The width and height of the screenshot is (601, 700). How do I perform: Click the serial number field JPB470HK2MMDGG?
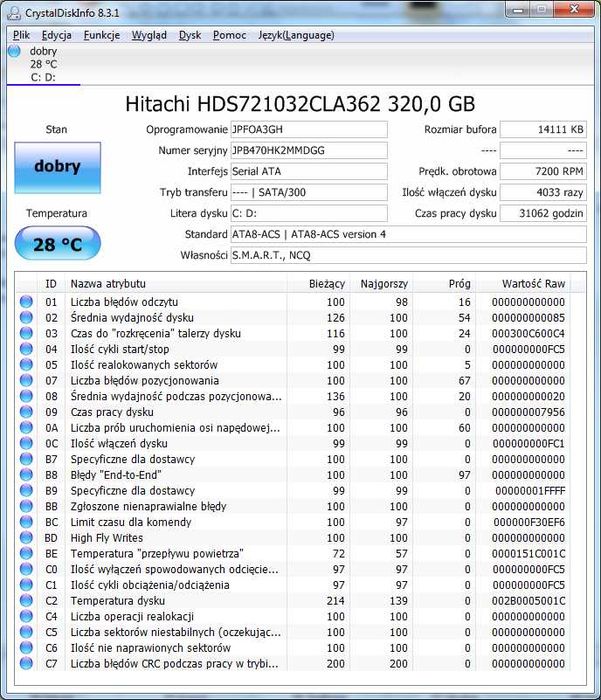(x=309, y=150)
